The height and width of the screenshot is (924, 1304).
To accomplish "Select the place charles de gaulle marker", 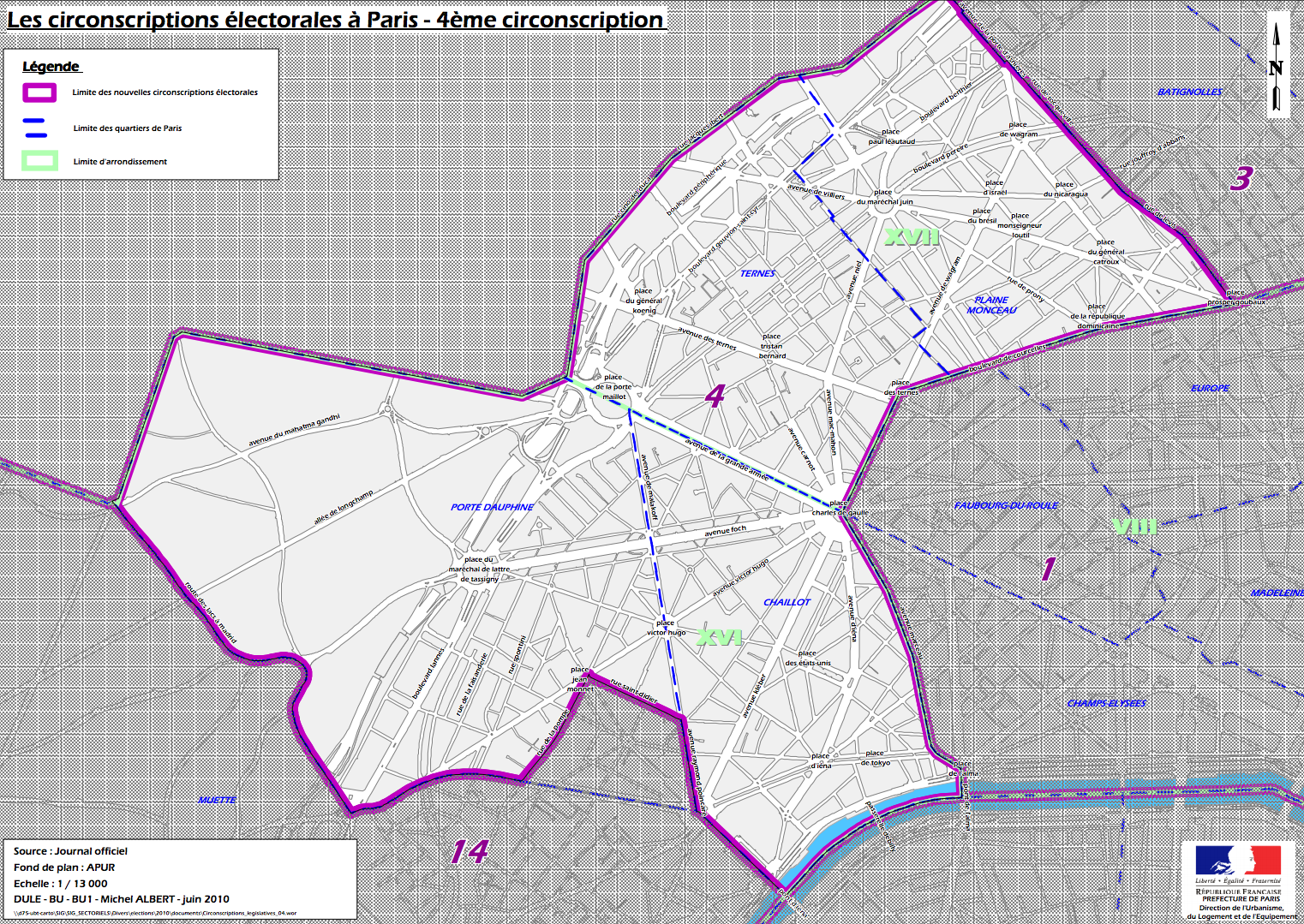I will 840,509.
